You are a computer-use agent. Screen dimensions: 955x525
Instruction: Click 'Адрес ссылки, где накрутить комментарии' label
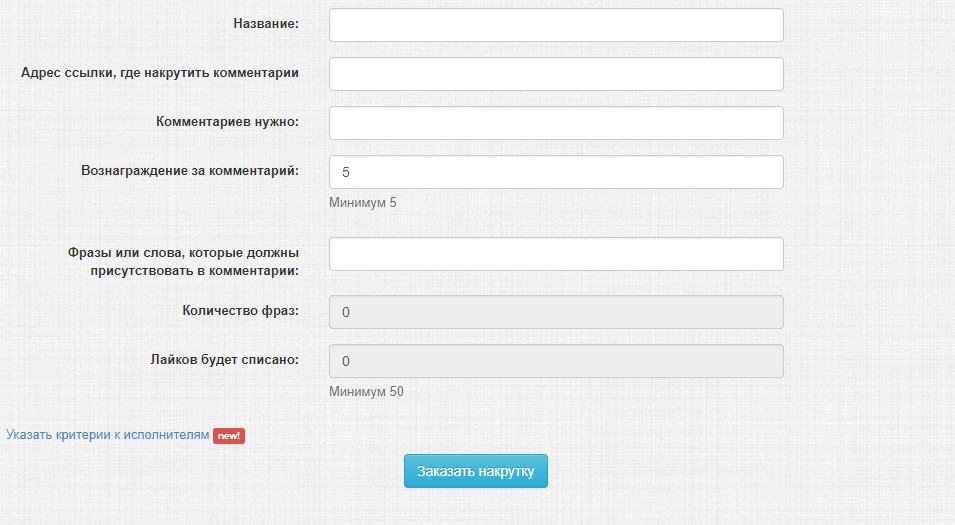click(160, 72)
